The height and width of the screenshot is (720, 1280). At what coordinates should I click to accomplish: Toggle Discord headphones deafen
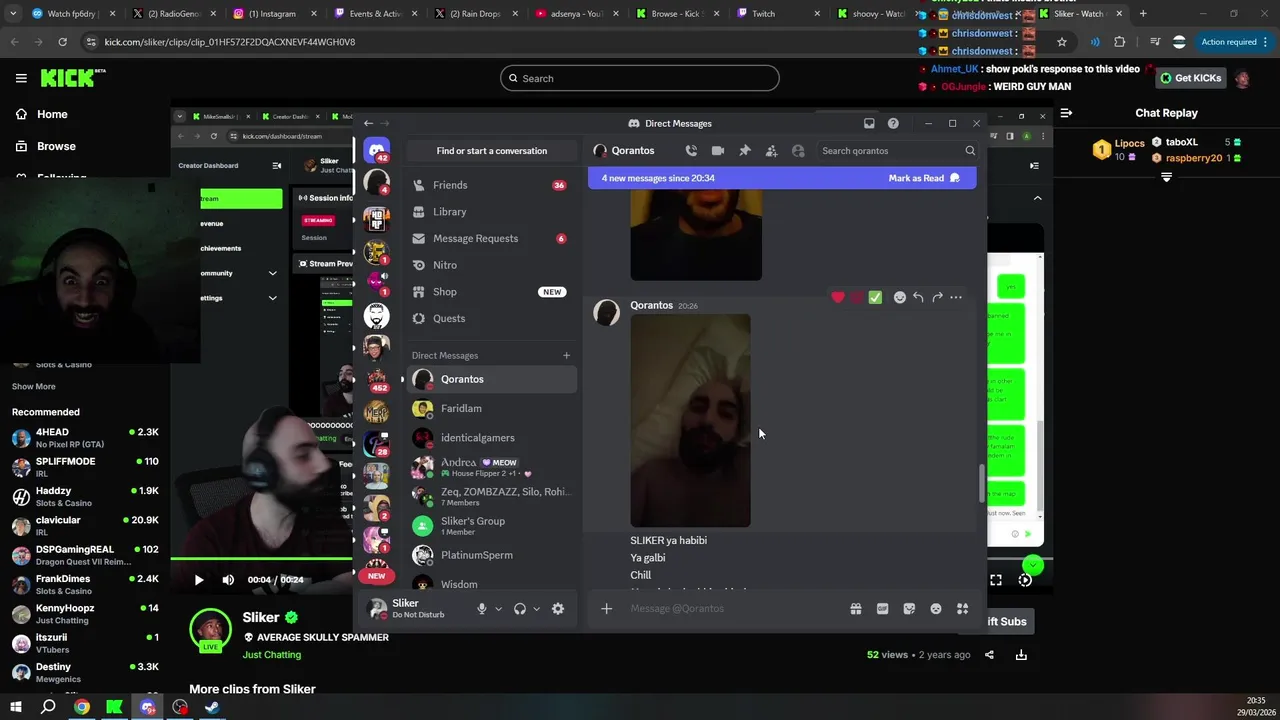click(520, 608)
